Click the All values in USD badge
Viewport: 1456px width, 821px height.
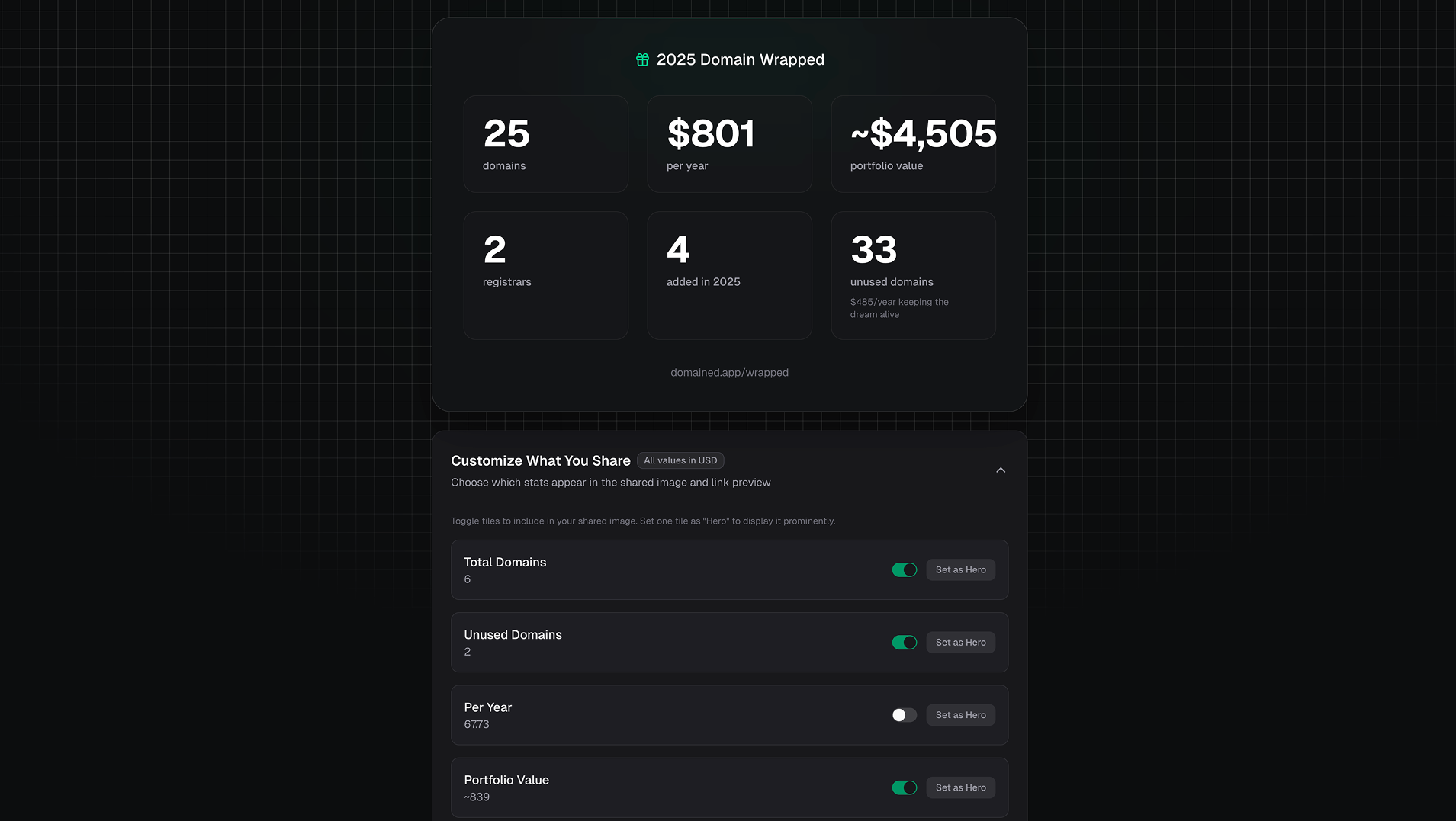[x=680, y=460]
